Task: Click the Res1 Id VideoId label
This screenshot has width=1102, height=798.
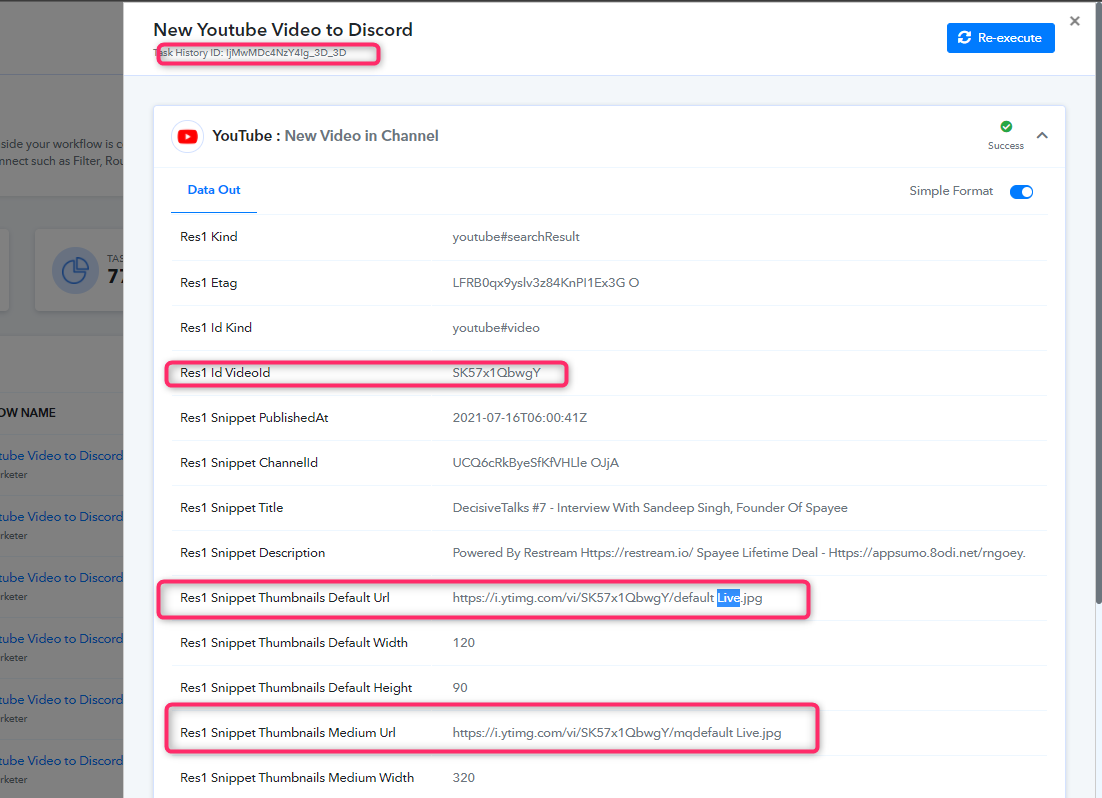Action: (x=225, y=373)
